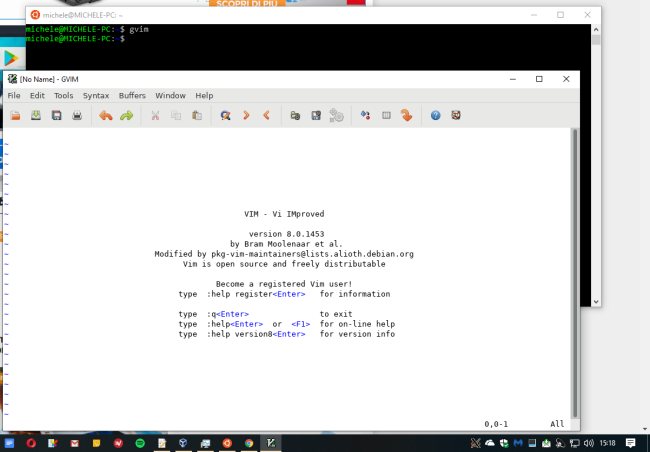Maximize the GVIM window

539,79
